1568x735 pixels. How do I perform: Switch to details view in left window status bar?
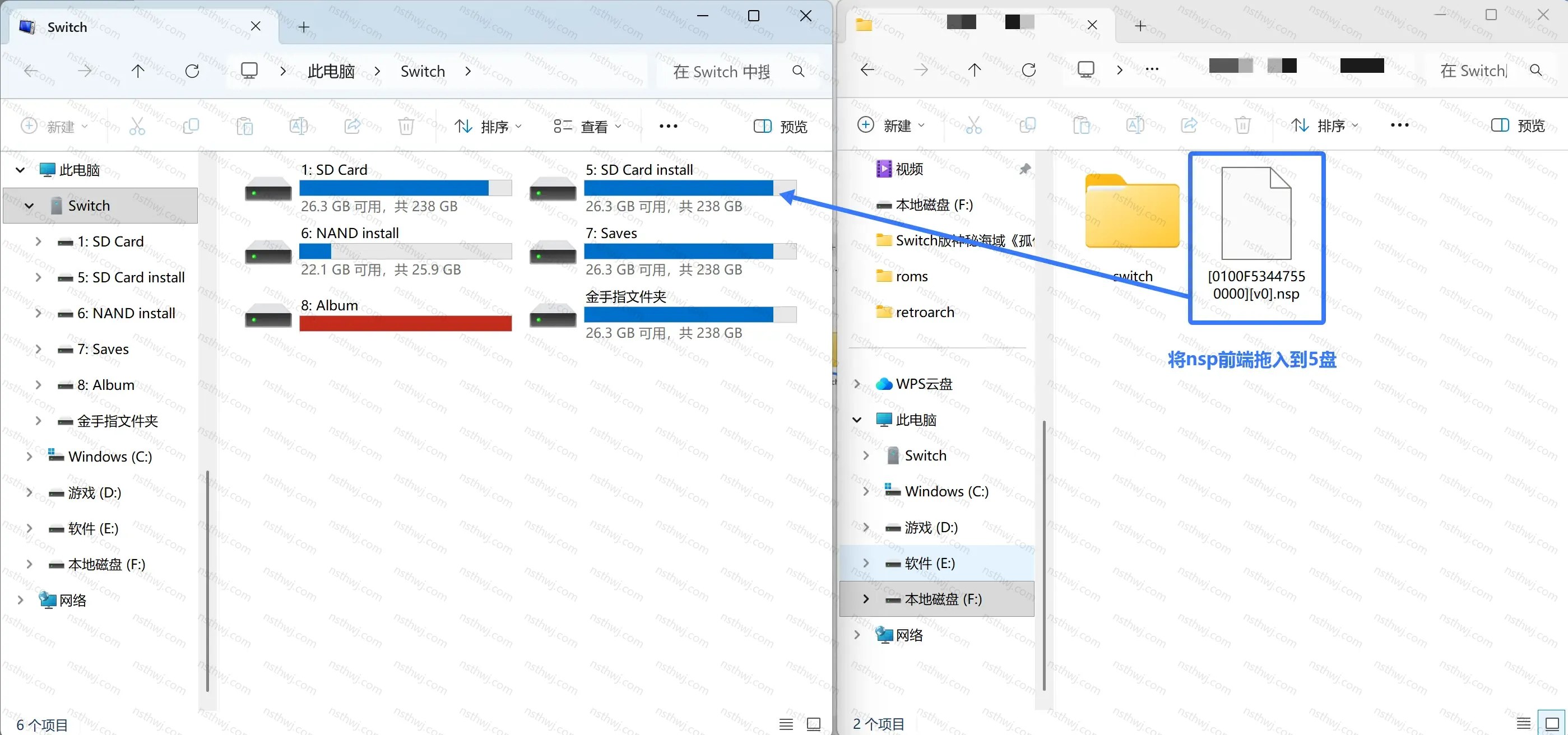pos(786,724)
